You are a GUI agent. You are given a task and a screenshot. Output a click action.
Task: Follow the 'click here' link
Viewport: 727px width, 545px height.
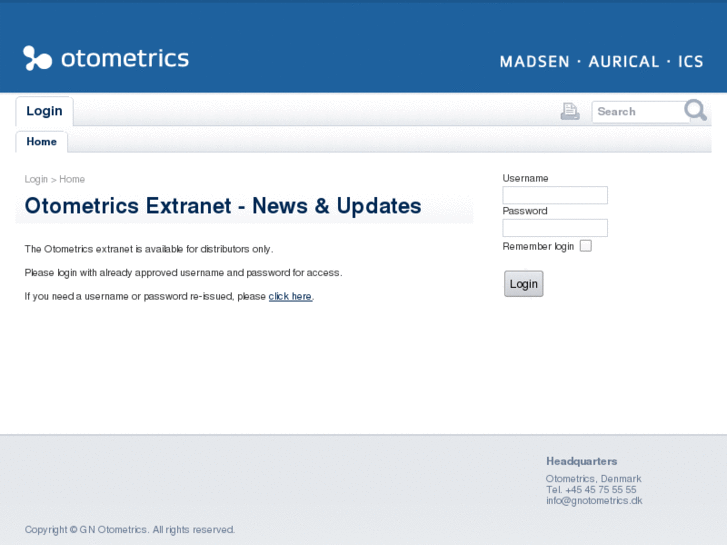(x=290, y=296)
